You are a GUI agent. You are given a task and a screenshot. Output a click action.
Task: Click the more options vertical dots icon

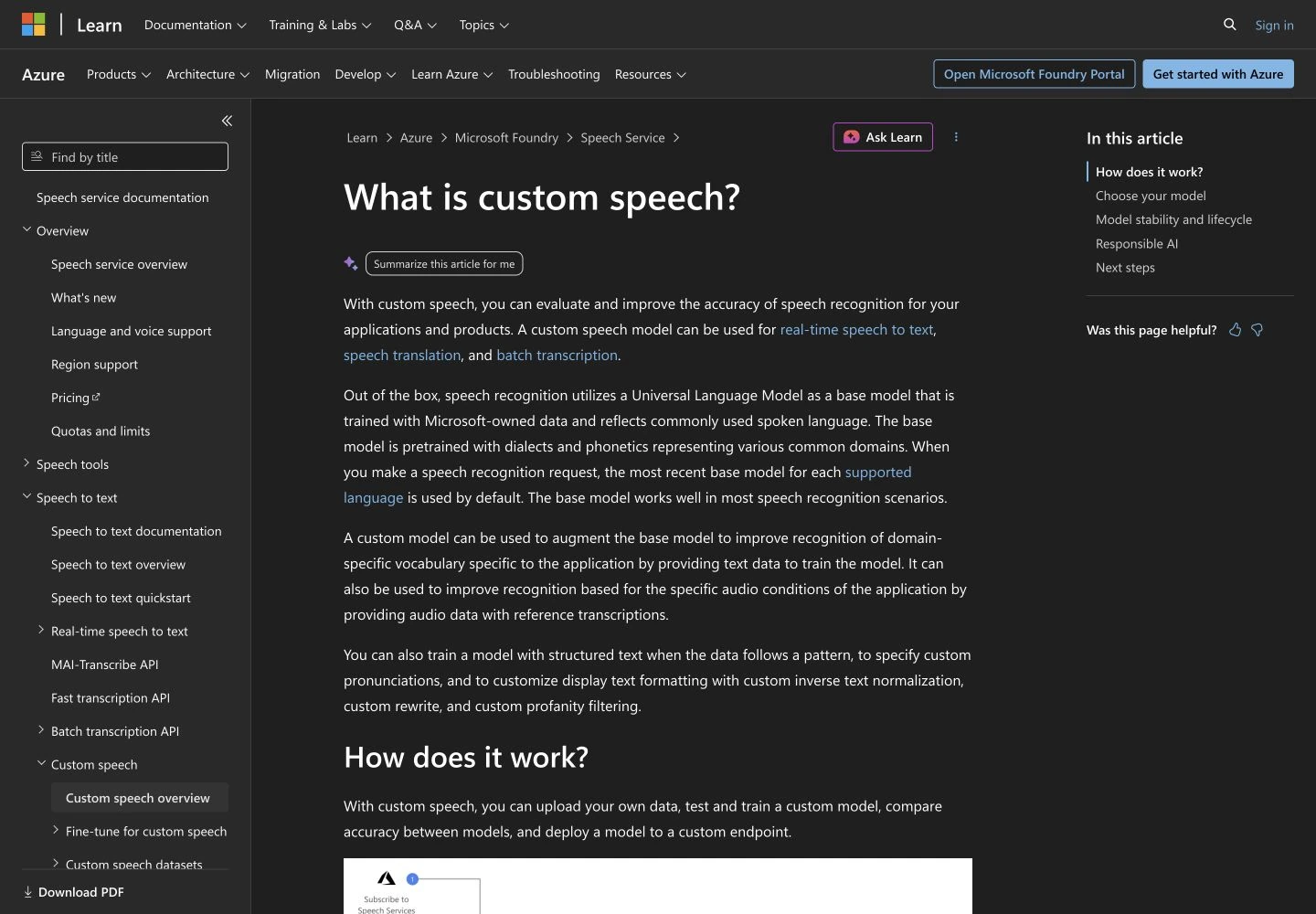coord(956,137)
